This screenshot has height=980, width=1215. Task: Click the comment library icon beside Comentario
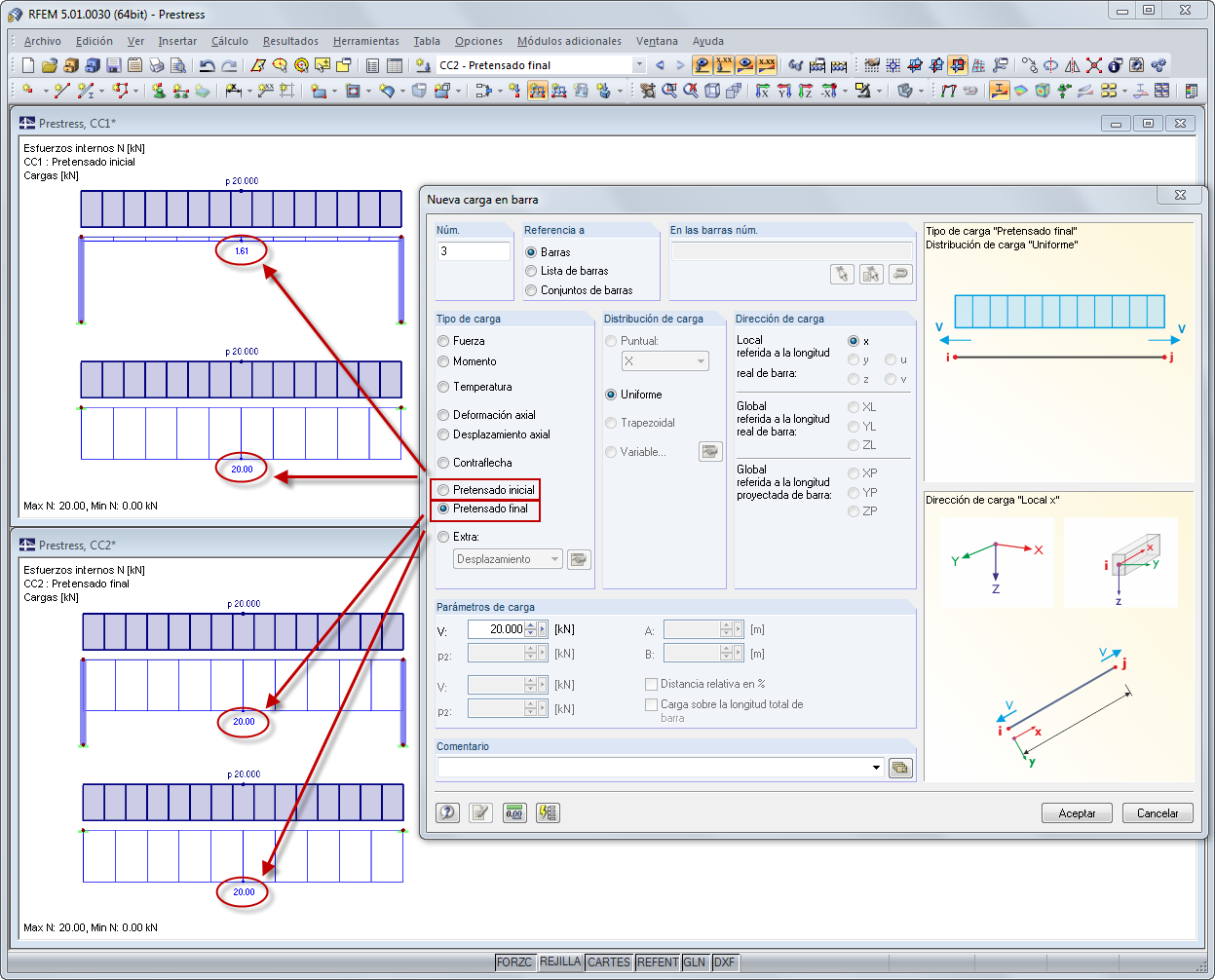(900, 768)
